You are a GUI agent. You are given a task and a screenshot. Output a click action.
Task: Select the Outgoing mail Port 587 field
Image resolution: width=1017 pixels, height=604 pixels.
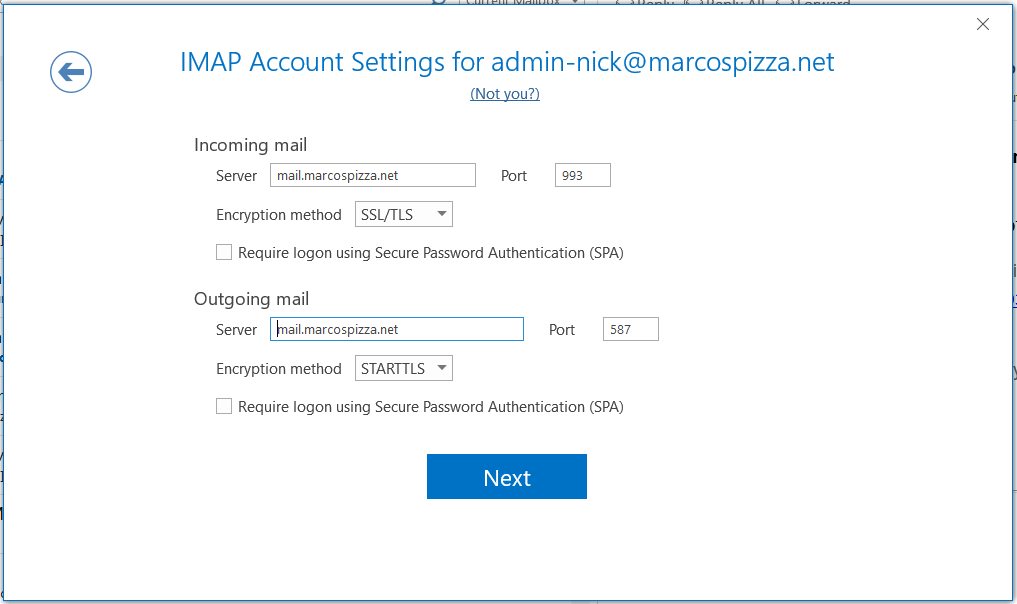pyautogui.click(x=630, y=329)
